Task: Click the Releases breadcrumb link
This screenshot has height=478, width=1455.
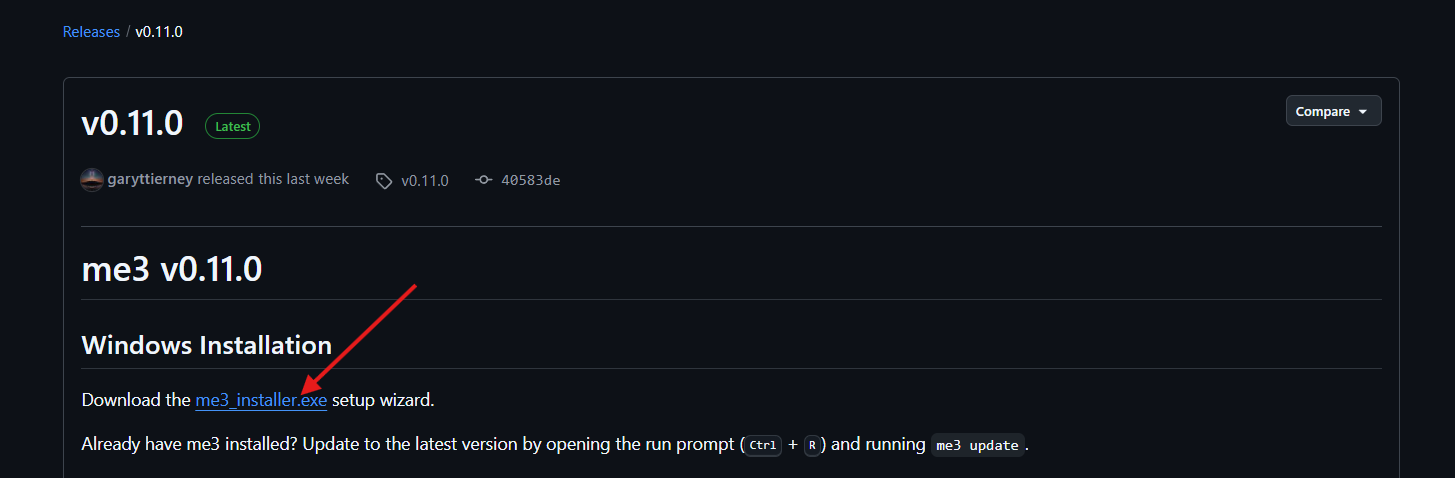Action: [91, 32]
